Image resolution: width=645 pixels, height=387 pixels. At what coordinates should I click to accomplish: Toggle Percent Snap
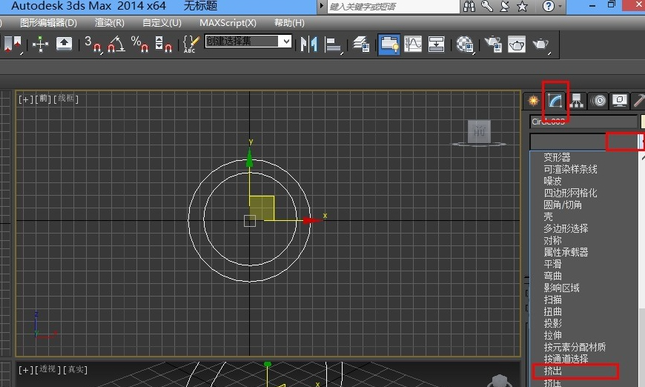(x=139, y=44)
